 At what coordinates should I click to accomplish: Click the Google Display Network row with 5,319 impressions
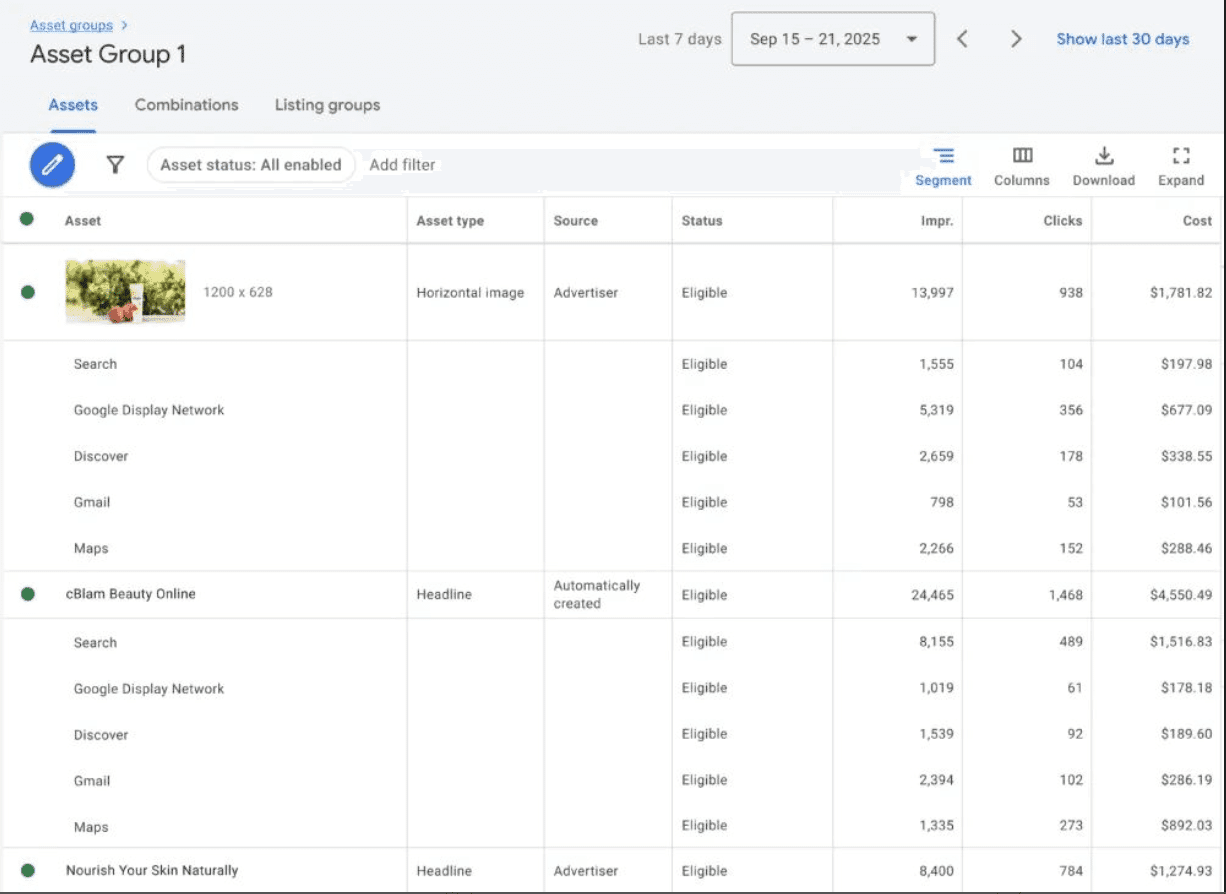tap(613, 410)
